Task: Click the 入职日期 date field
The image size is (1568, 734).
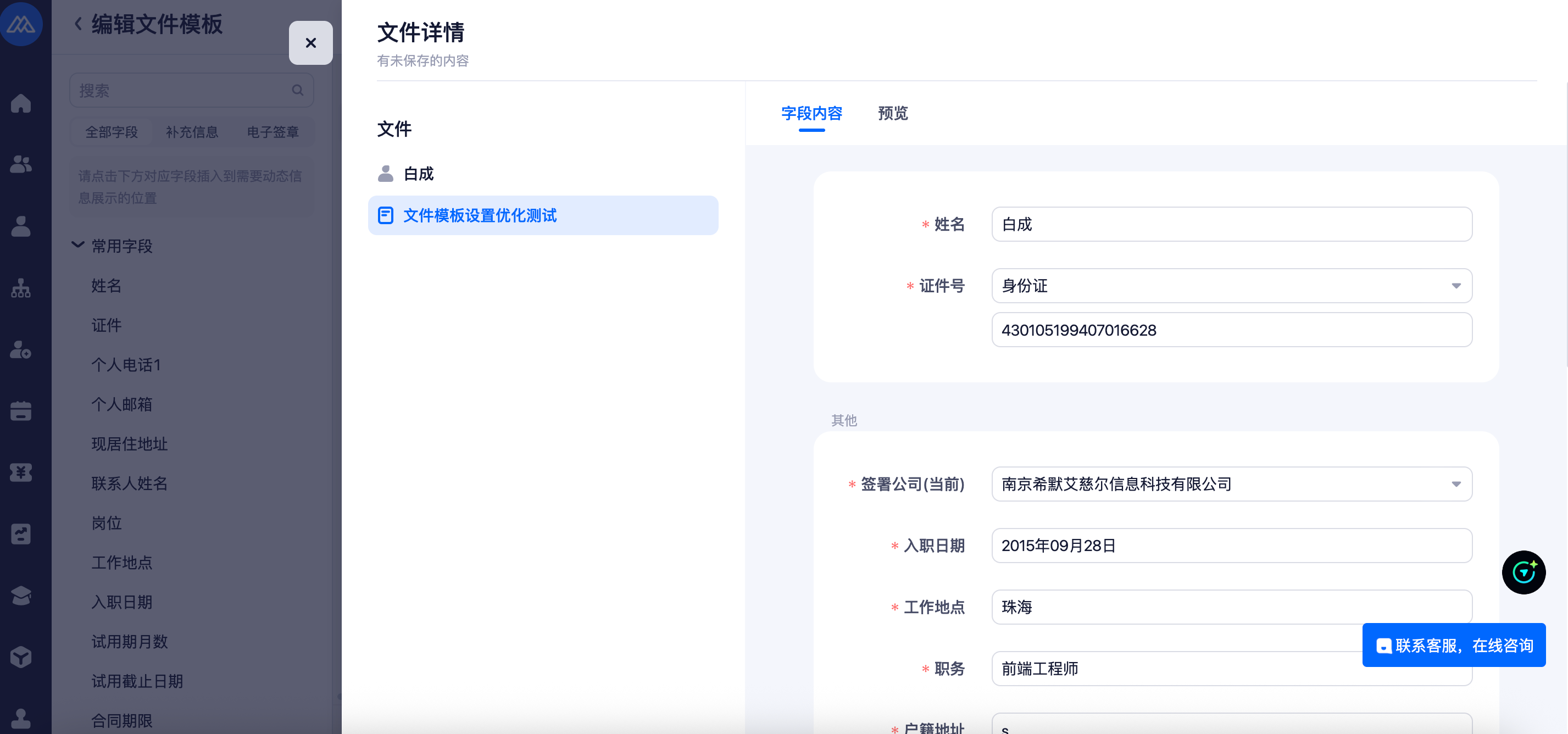Action: tap(1231, 546)
